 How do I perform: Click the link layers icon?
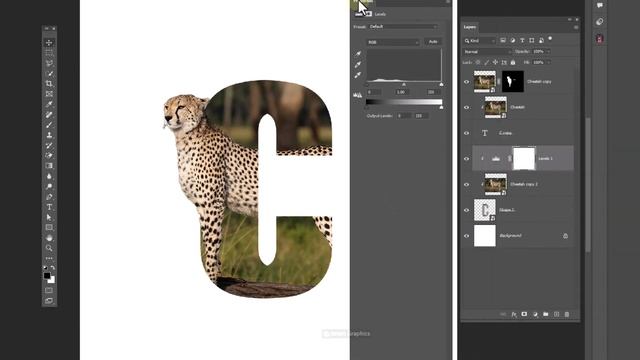coord(503,314)
